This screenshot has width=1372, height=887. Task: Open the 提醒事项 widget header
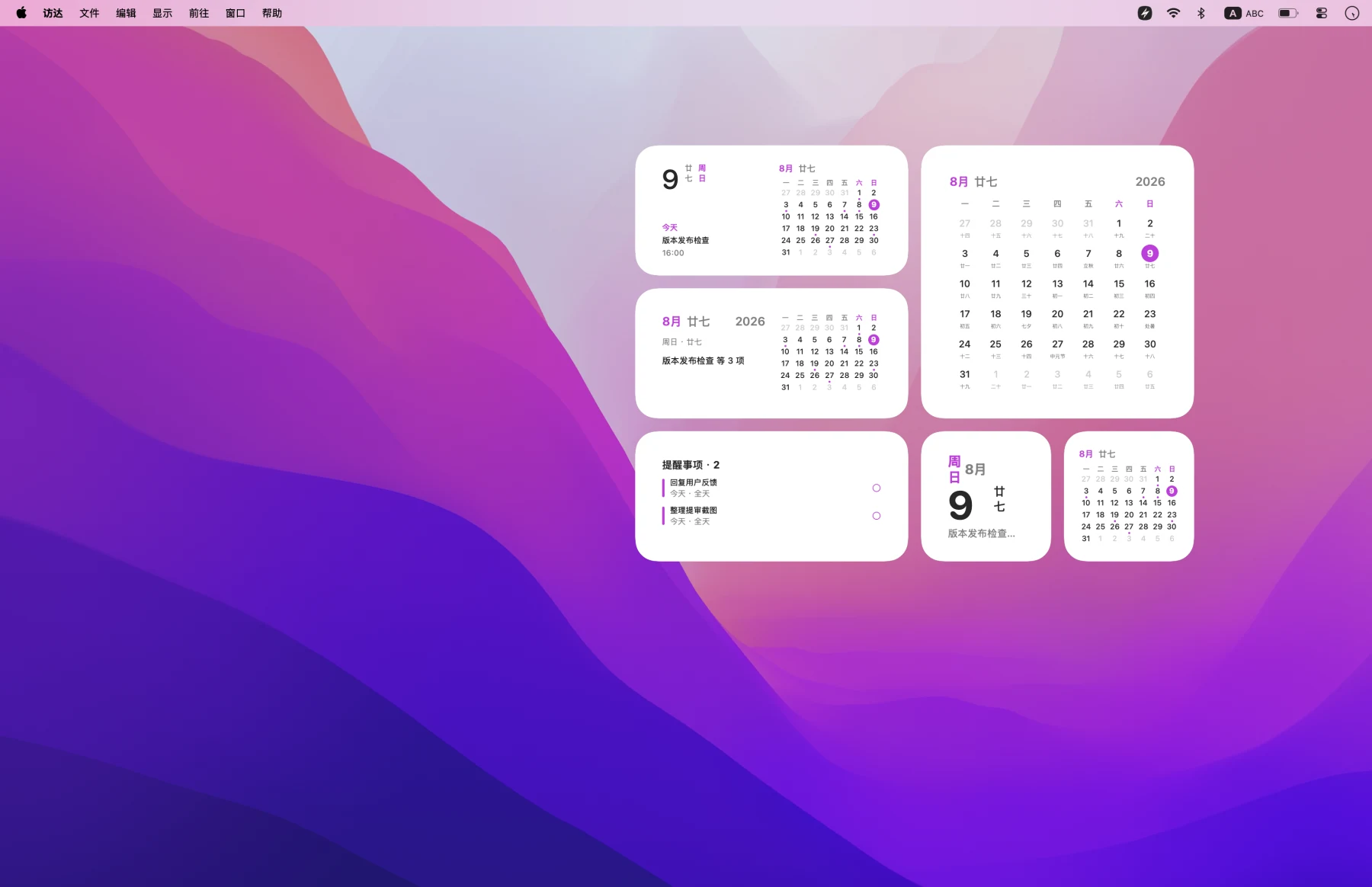coord(691,465)
